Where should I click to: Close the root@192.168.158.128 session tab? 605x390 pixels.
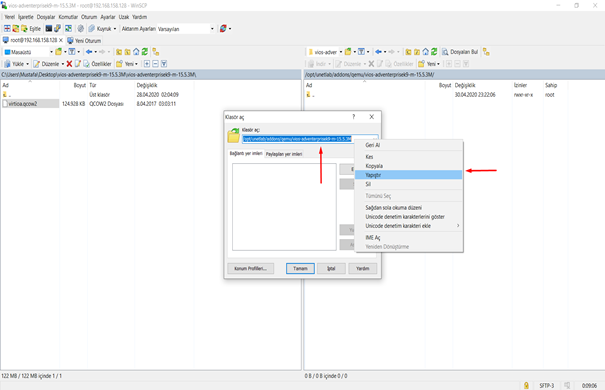pyautogui.click(x=61, y=40)
